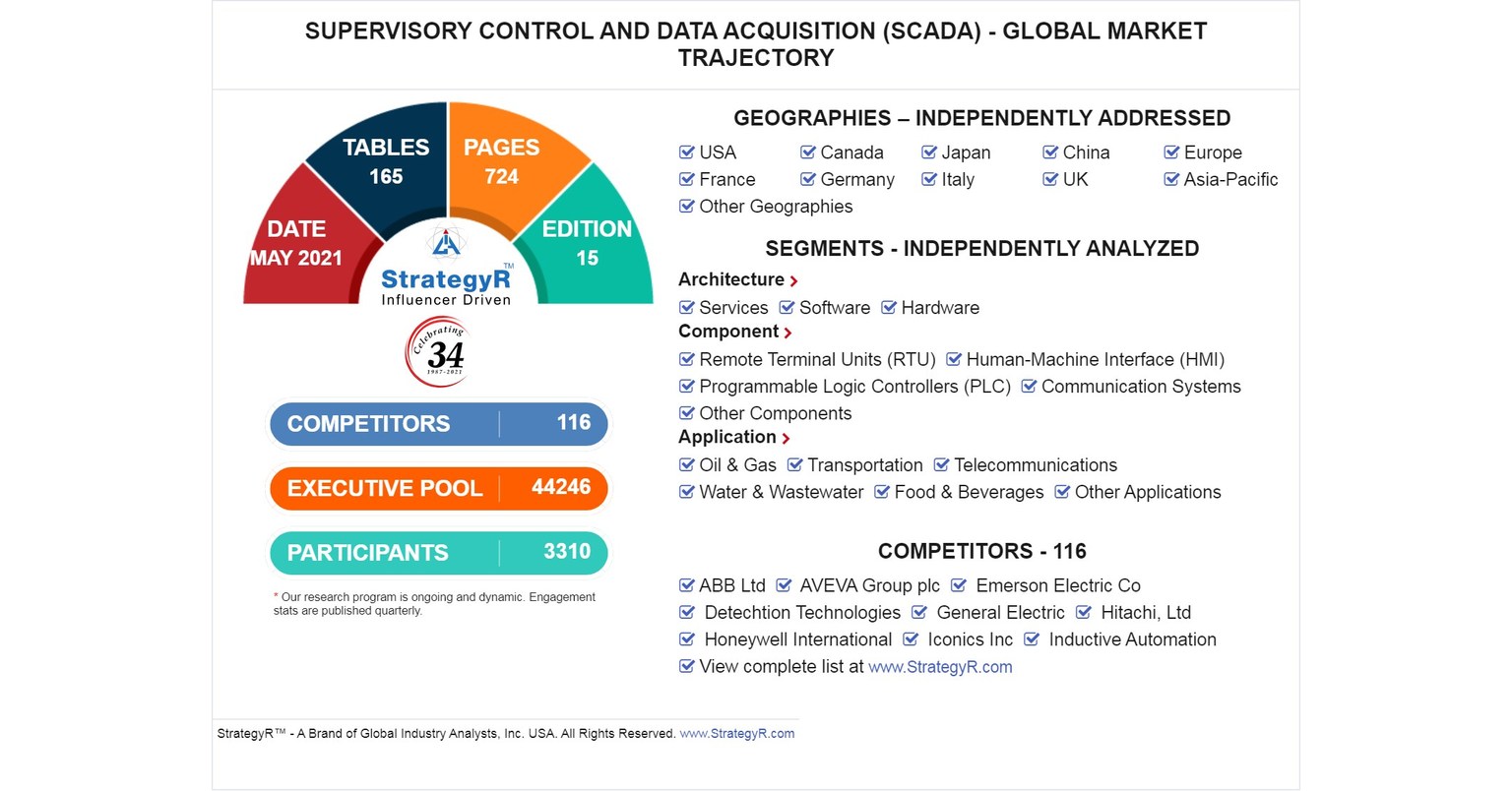The height and width of the screenshot is (791, 1512).
Task: Click the teal EDITION 15 segment
Action: pos(588,244)
